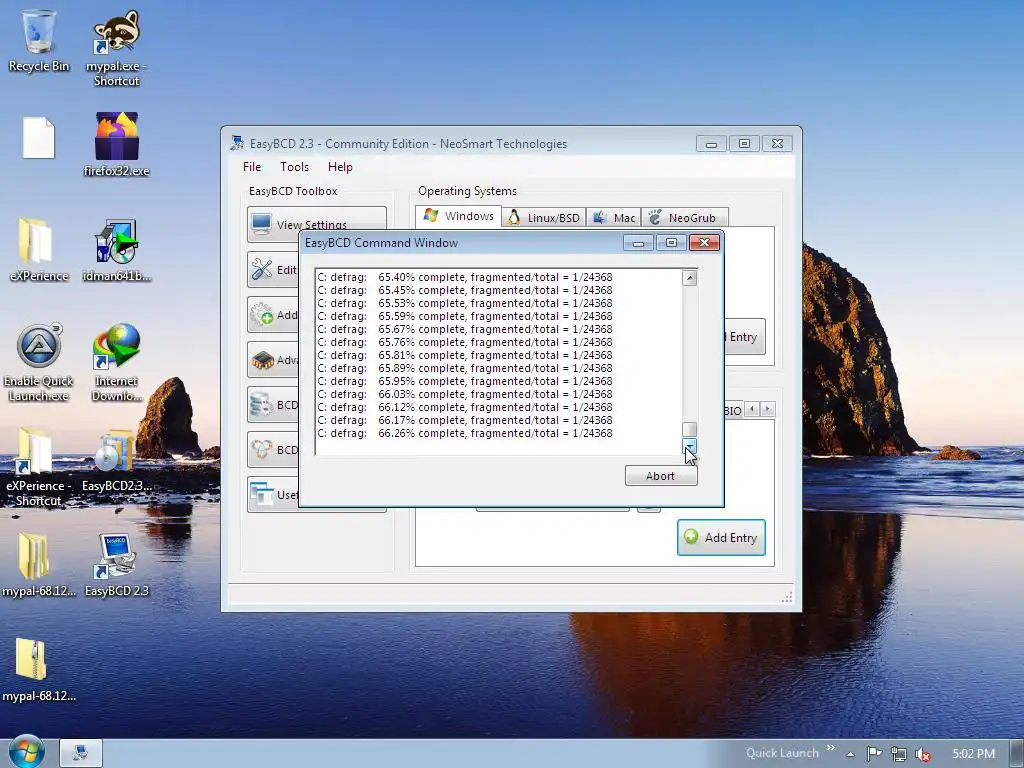Click the View Settings toolbox button

click(317, 219)
